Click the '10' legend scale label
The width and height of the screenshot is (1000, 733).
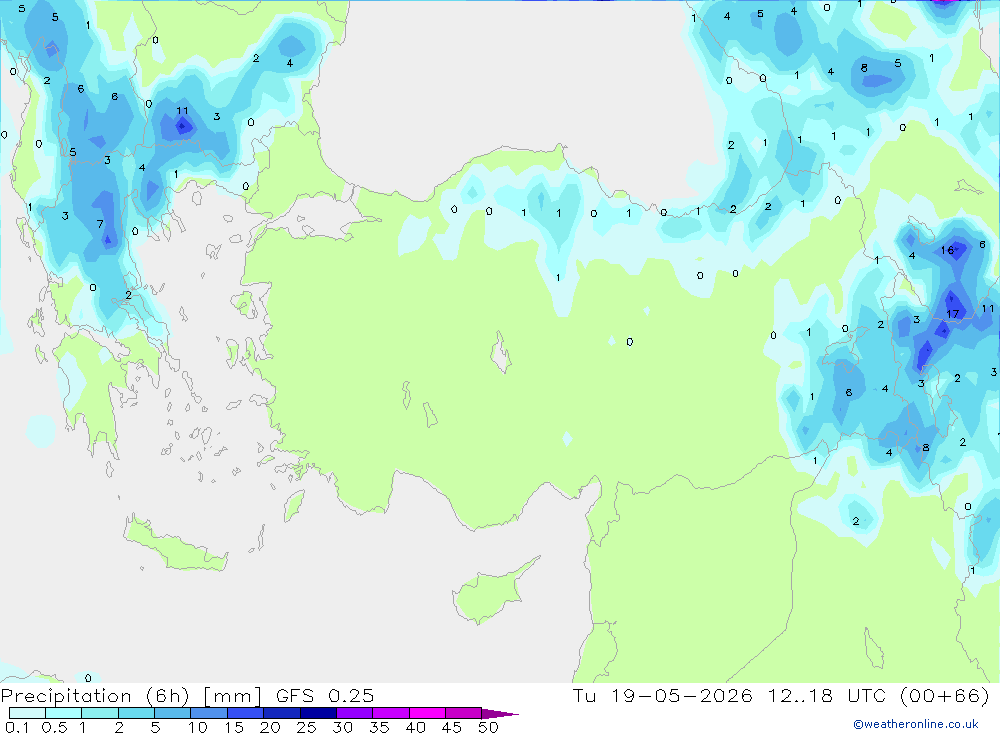click(x=198, y=727)
